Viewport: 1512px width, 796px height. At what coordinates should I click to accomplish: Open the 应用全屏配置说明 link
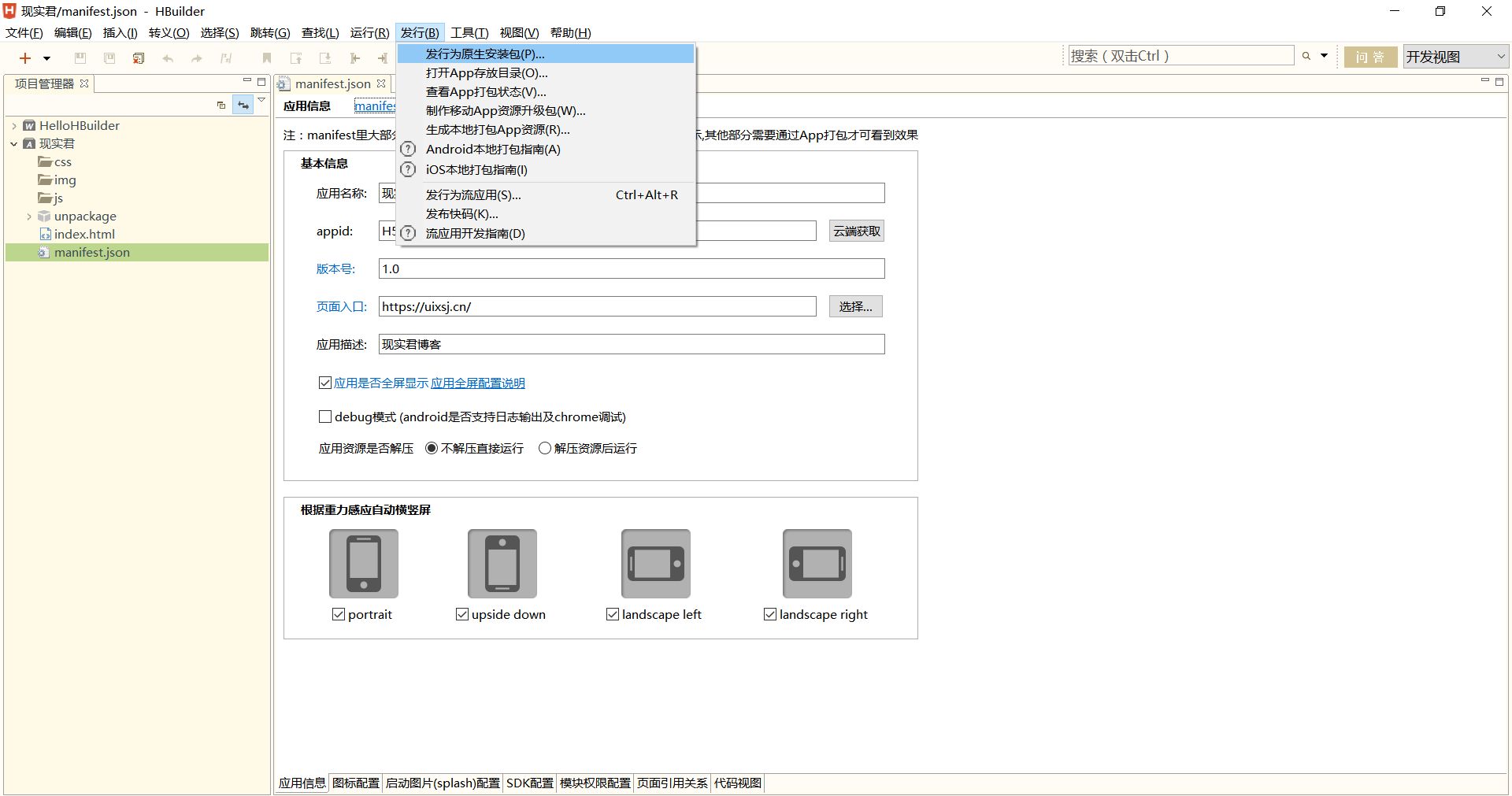click(477, 383)
